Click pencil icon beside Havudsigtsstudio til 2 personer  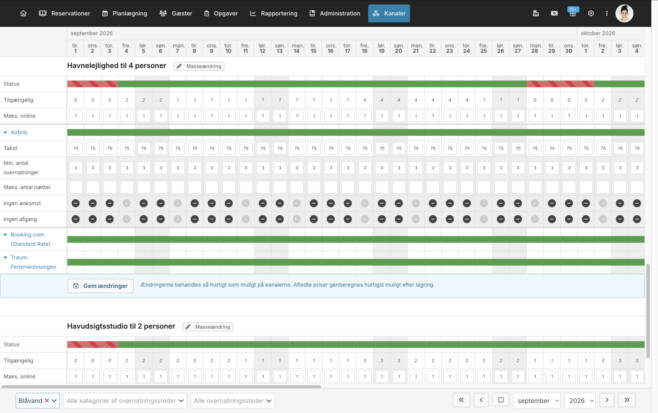(188, 327)
